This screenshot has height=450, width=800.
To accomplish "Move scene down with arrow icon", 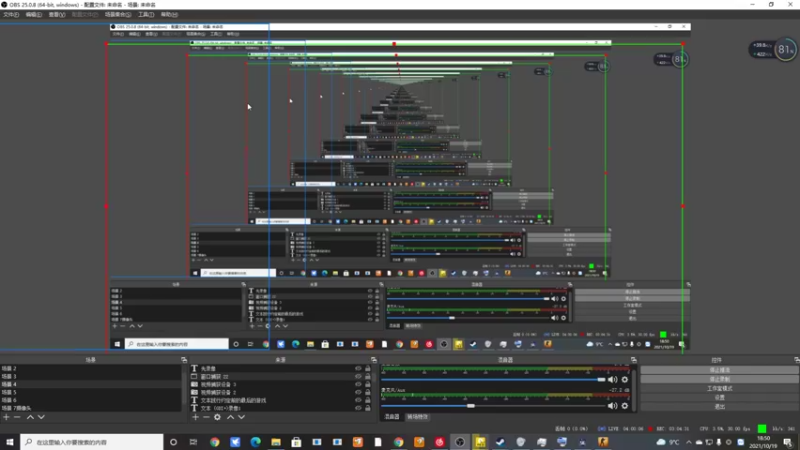I will click(x=41, y=417).
